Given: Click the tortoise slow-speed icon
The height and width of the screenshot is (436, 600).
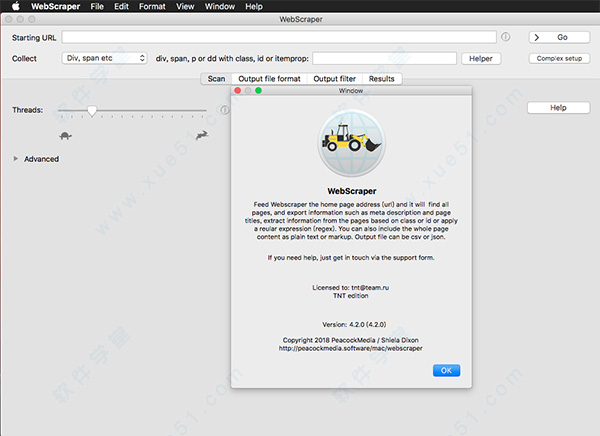Looking at the screenshot, I should tap(65, 136).
